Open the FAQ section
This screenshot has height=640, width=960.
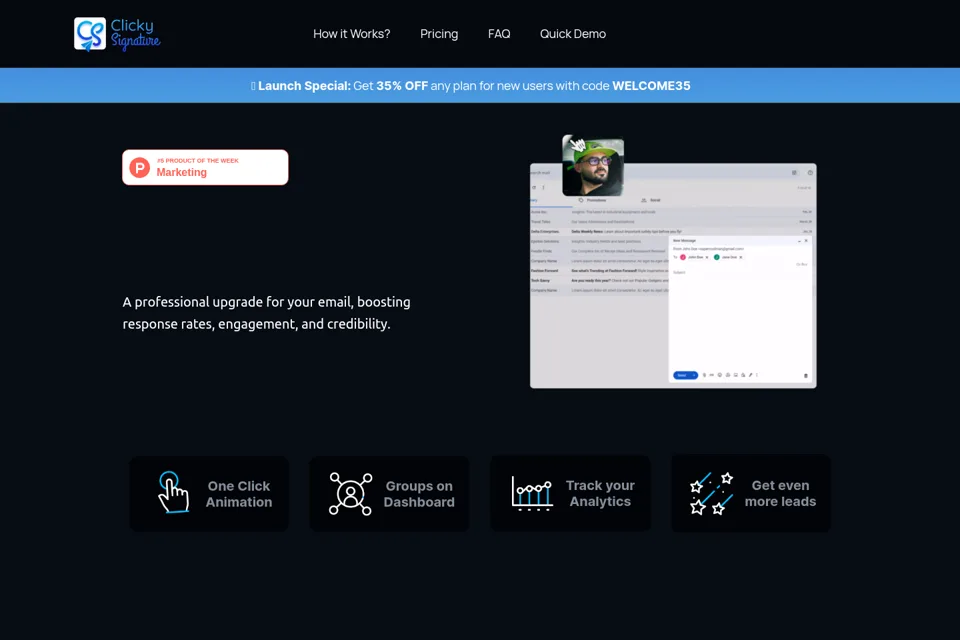coord(499,34)
